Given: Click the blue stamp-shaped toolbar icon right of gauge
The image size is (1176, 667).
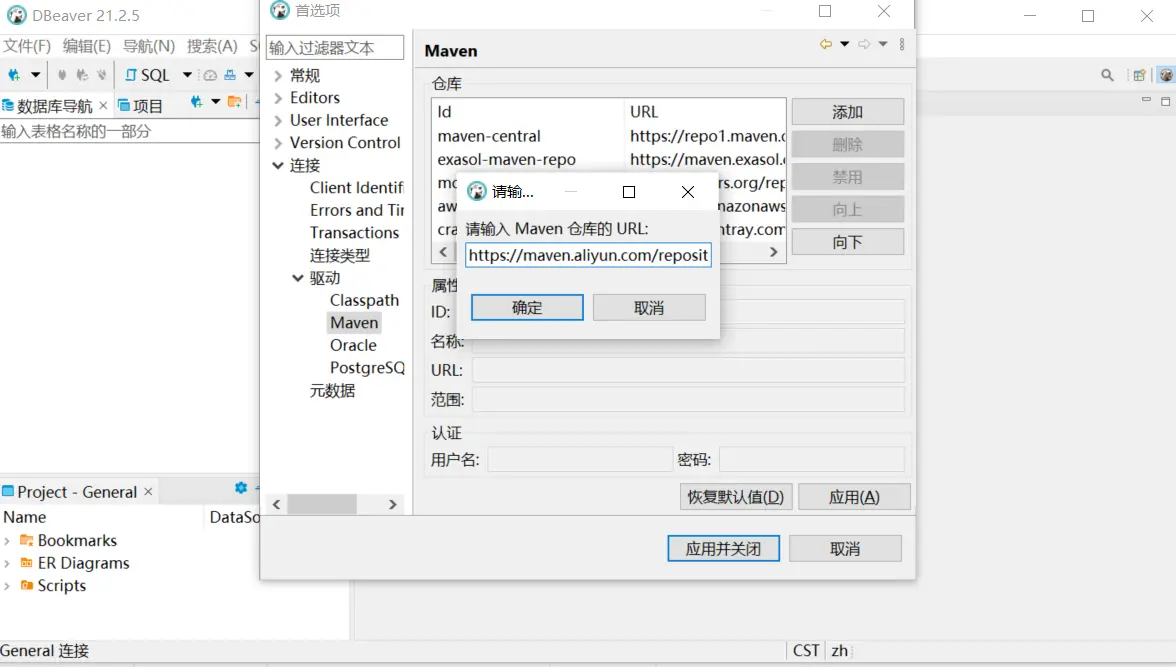Looking at the screenshot, I should point(230,75).
